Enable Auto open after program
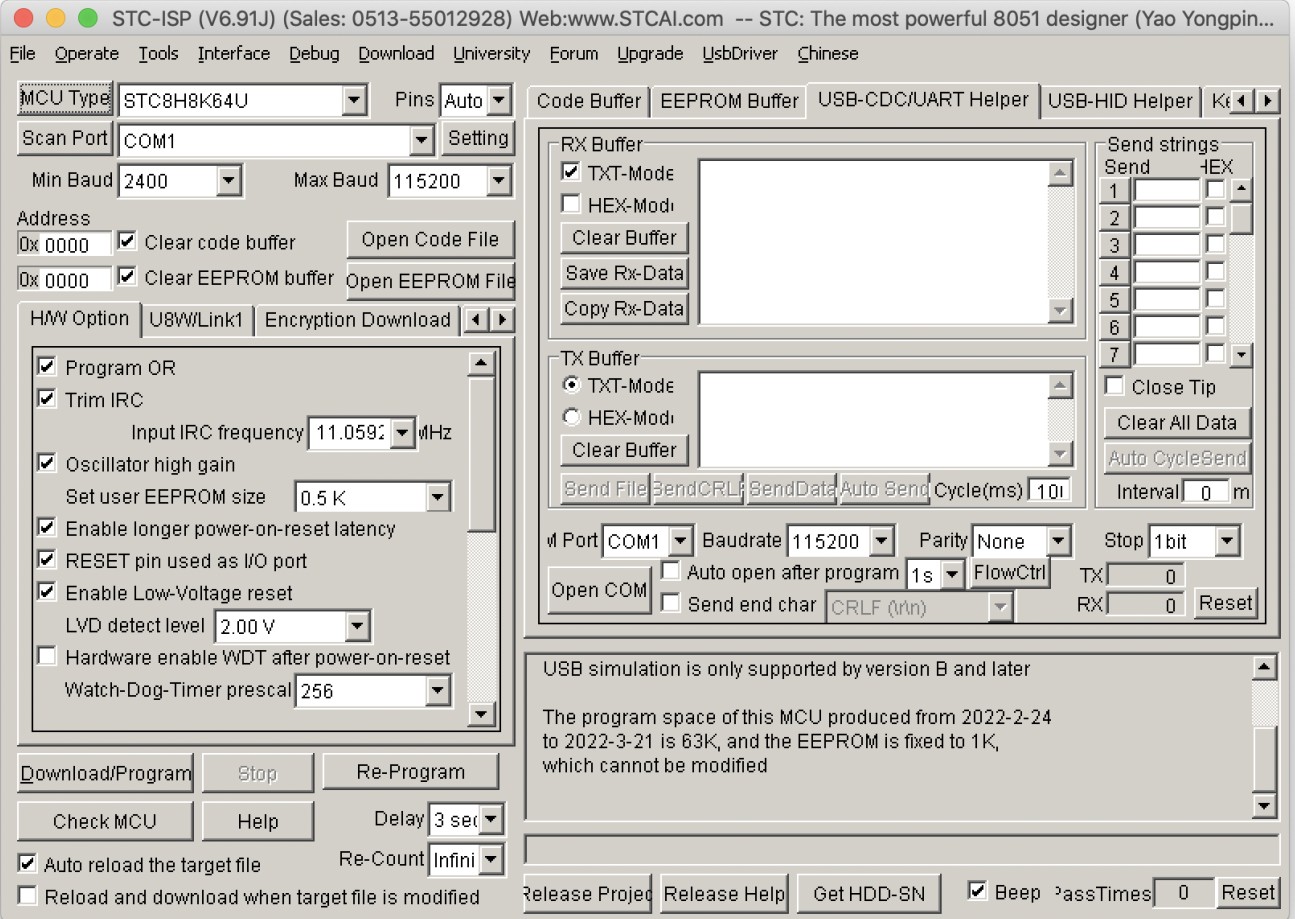This screenshot has width=1295, height=919. coord(671,572)
